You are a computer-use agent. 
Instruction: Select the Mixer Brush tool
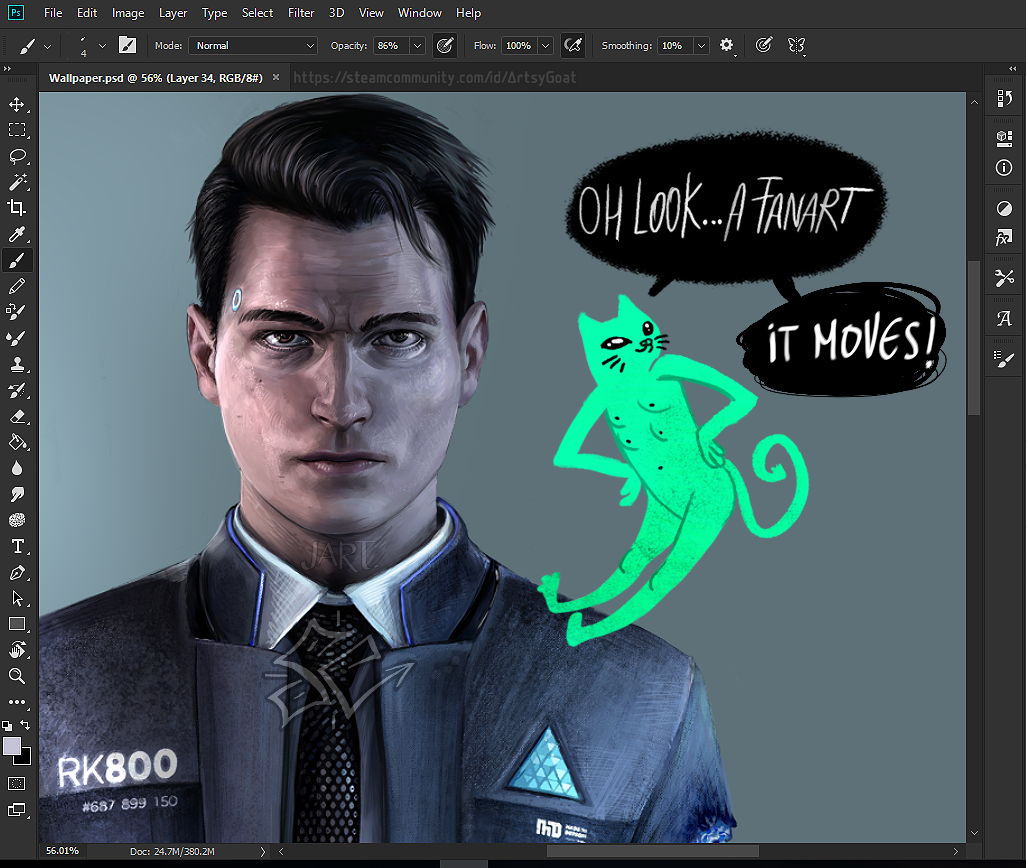16,312
